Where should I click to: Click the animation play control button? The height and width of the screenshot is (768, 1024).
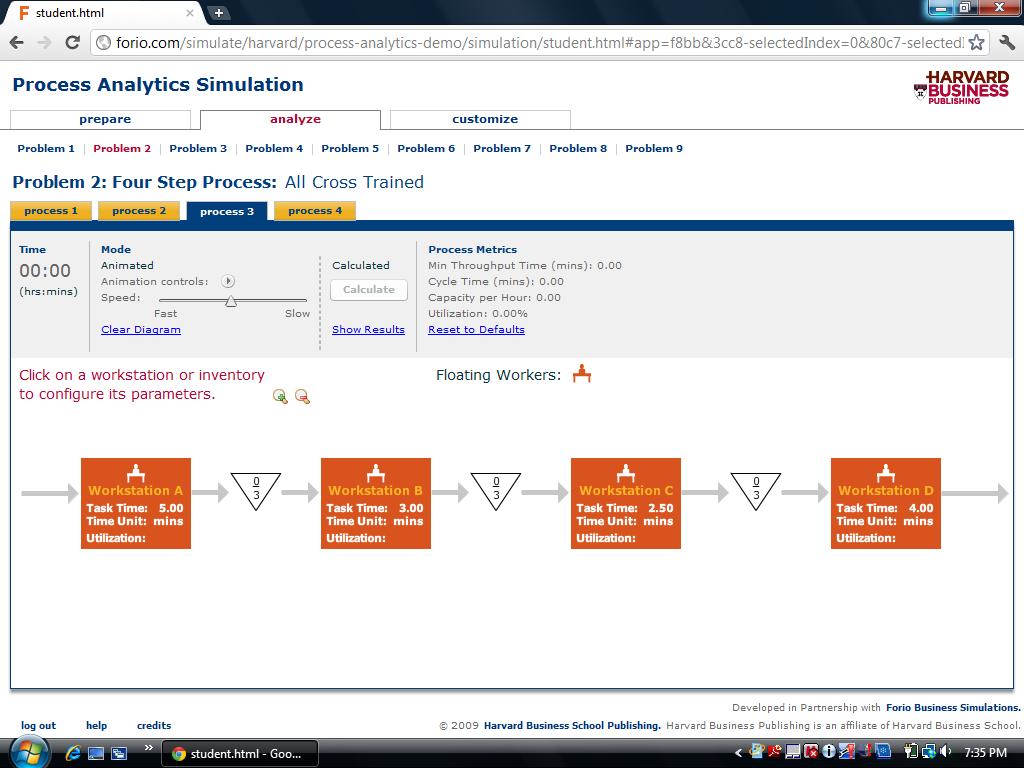click(227, 281)
